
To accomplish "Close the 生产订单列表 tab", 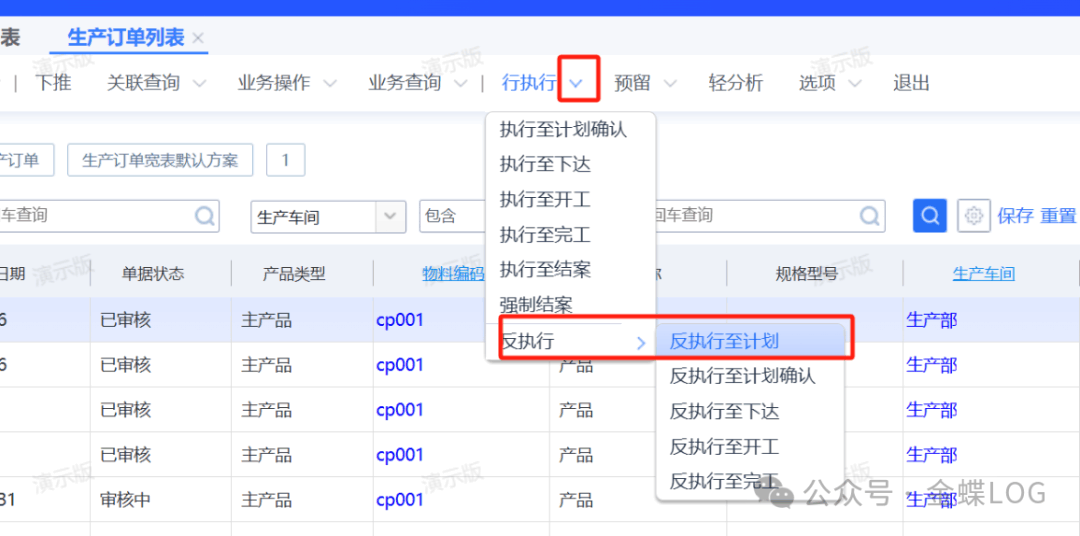I will tap(198, 38).
